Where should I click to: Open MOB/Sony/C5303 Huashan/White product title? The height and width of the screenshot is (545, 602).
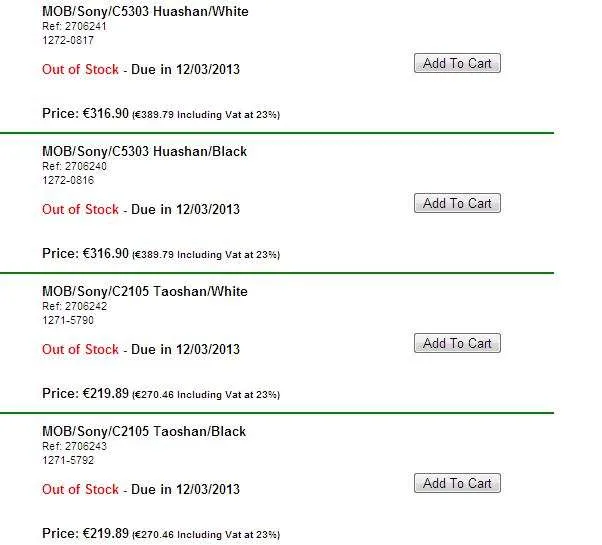tap(145, 12)
